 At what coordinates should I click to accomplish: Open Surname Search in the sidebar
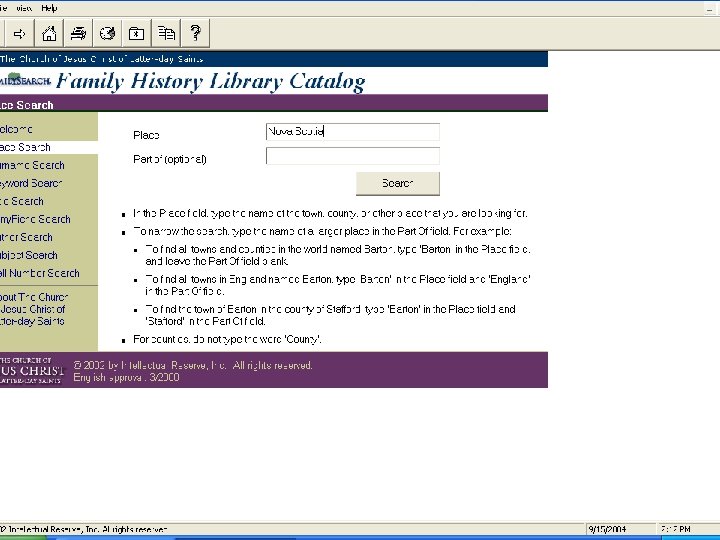[x=32, y=165]
